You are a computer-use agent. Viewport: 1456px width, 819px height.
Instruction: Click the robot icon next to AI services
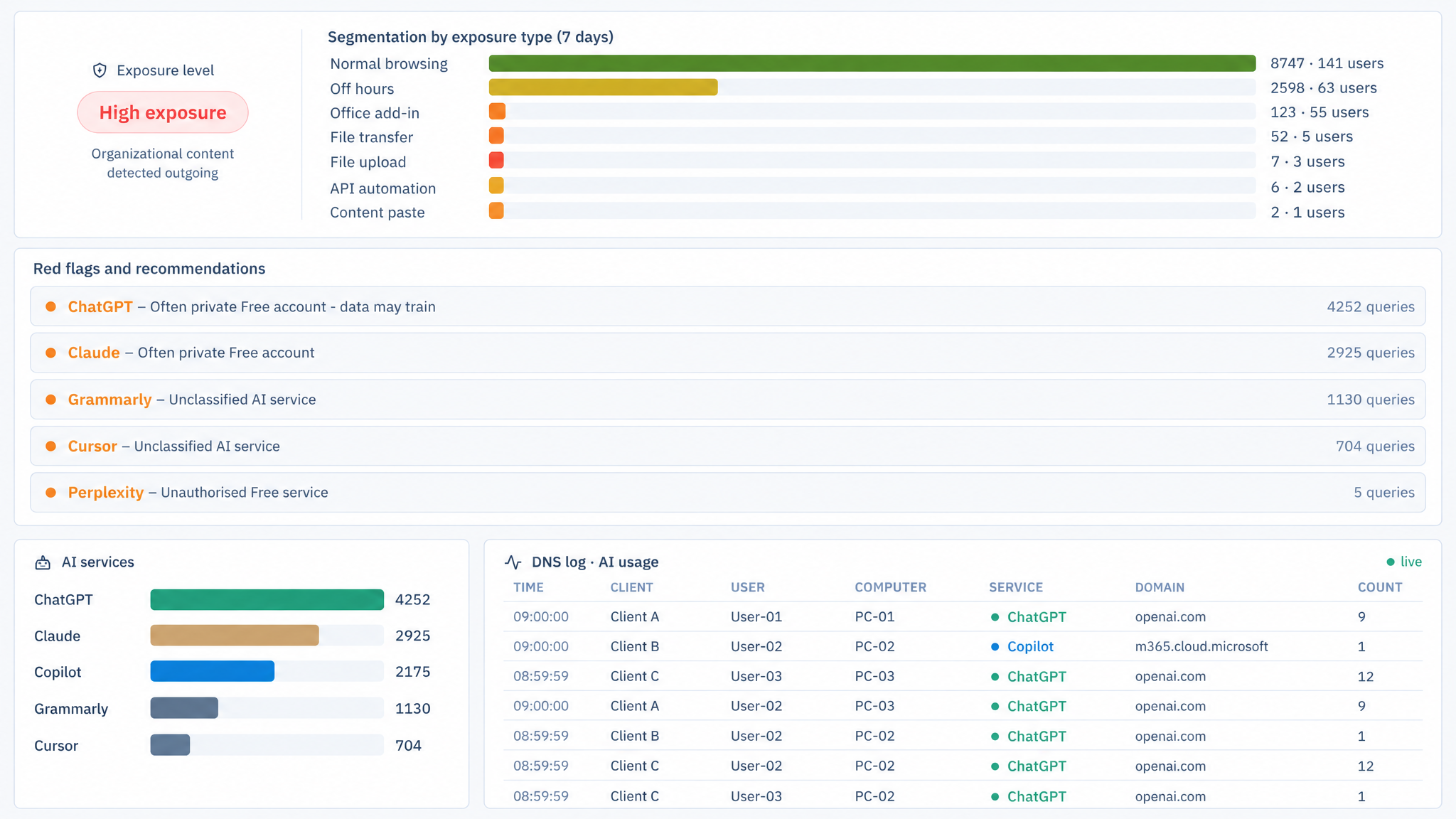[x=43, y=562]
